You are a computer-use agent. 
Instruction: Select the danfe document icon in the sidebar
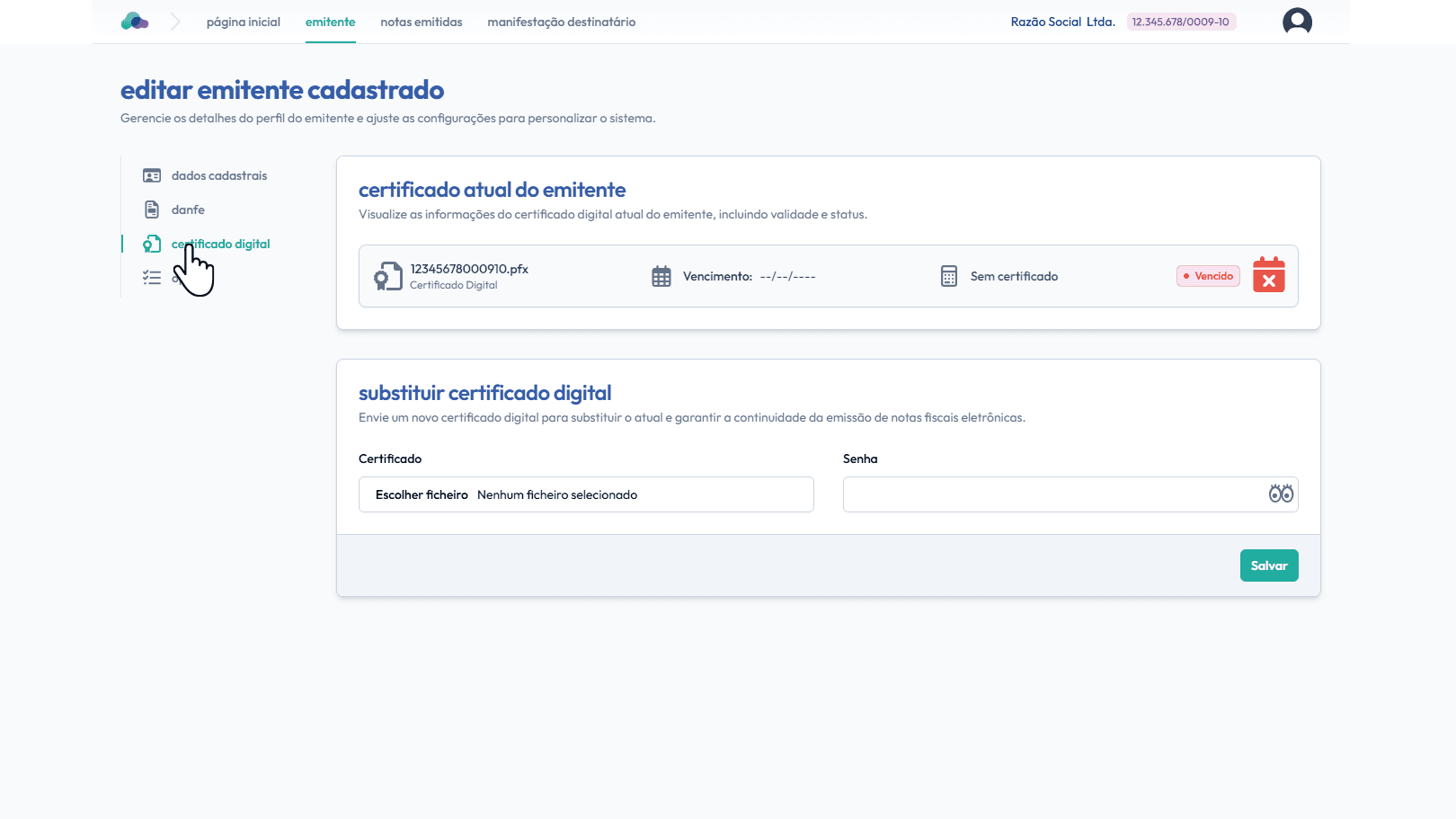point(151,209)
